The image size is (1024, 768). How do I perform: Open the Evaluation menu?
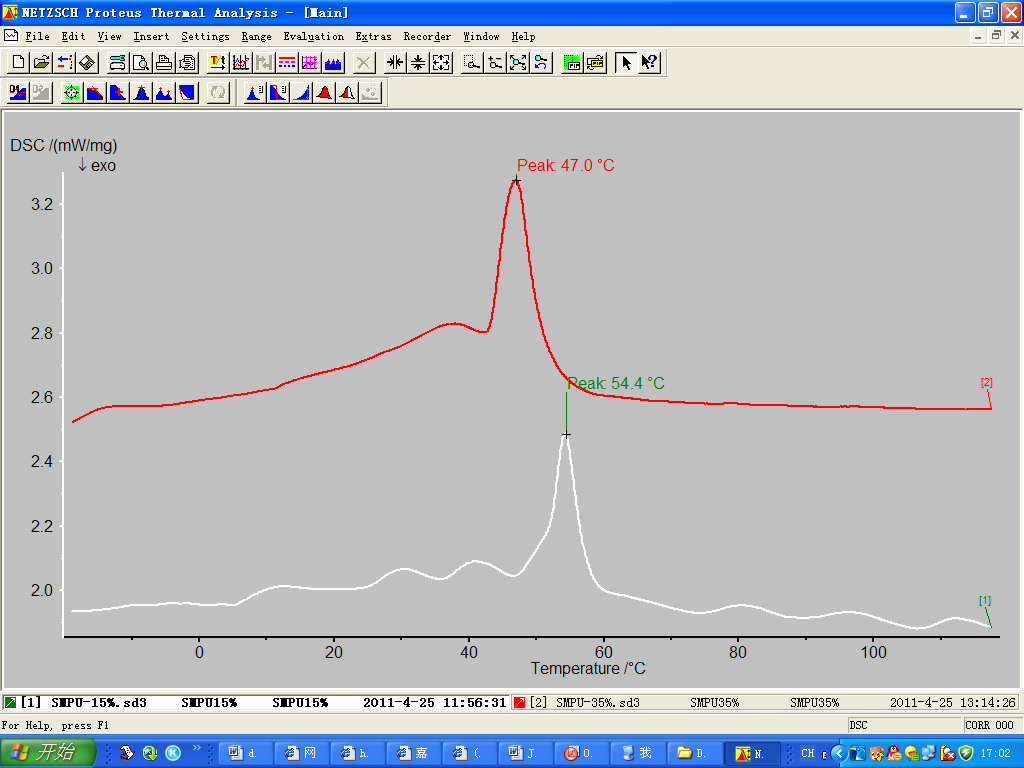click(313, 37)
